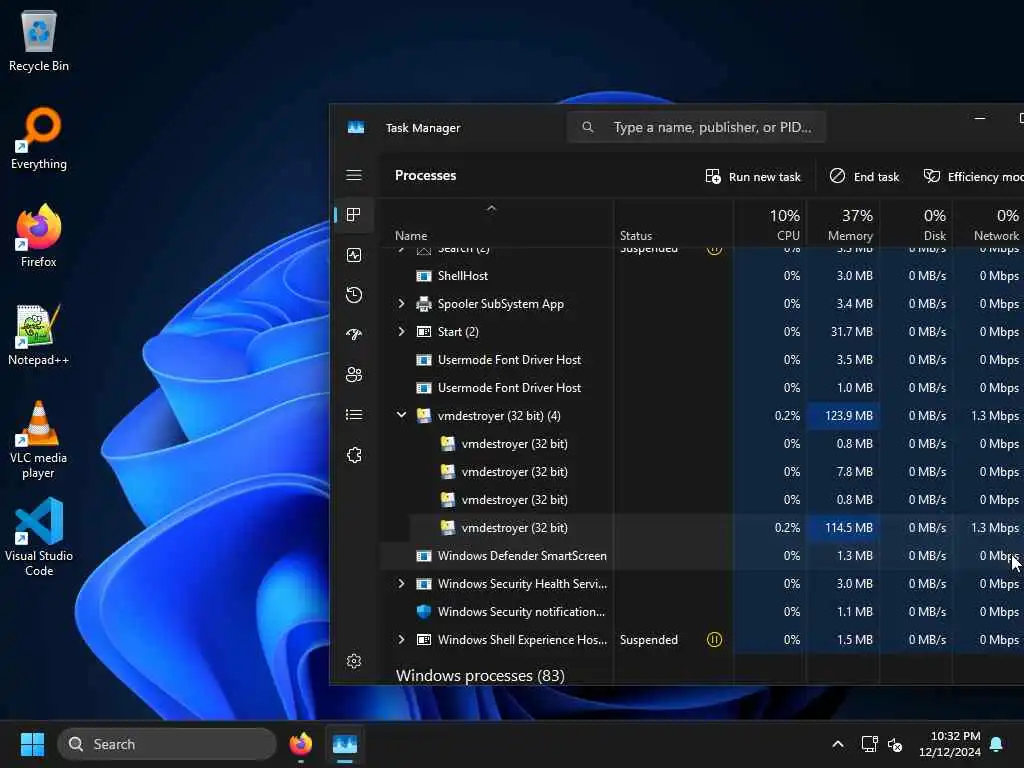The image size is (1024, 768).
Task: Expand the Windows Shell Experience Host group
Action: click(401, 639)
